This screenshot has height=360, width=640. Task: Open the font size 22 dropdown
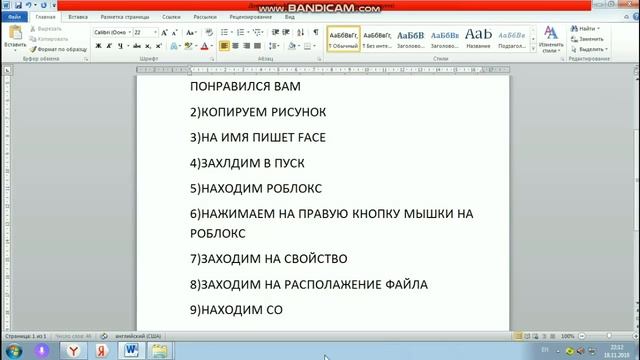click(x=155, y=32)
